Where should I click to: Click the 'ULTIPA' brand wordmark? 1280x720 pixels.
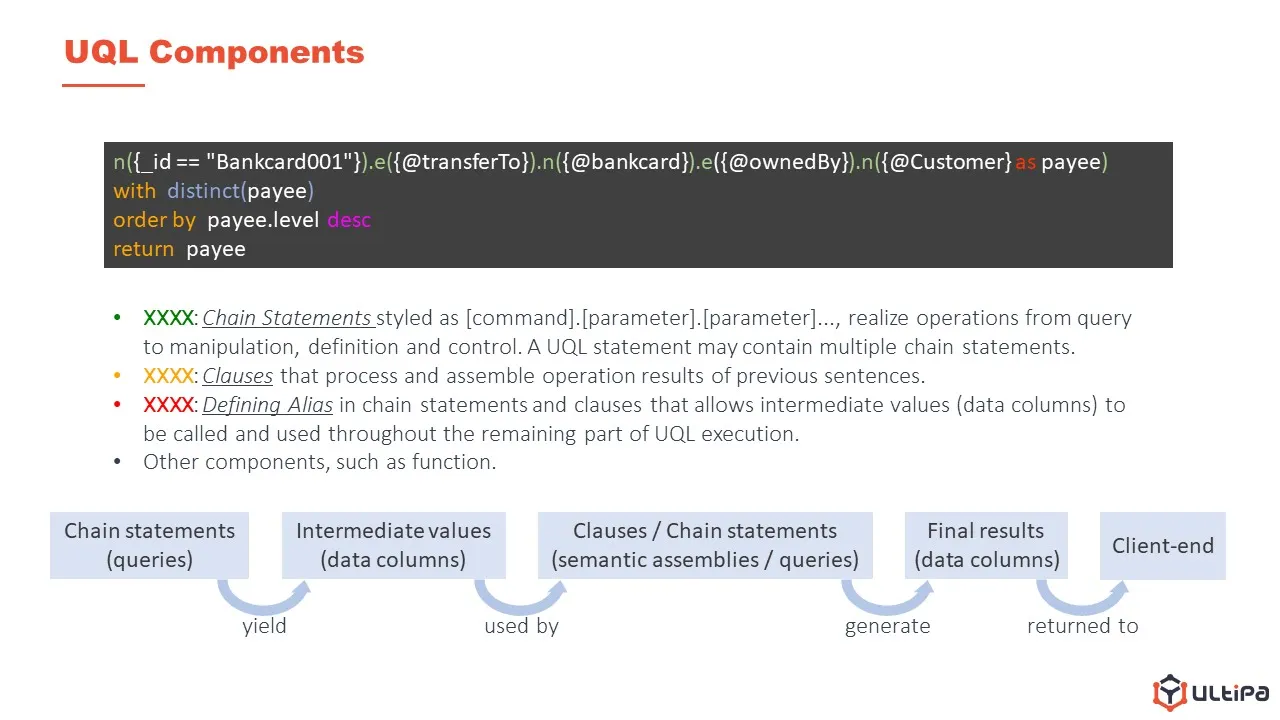point(1232,694)
